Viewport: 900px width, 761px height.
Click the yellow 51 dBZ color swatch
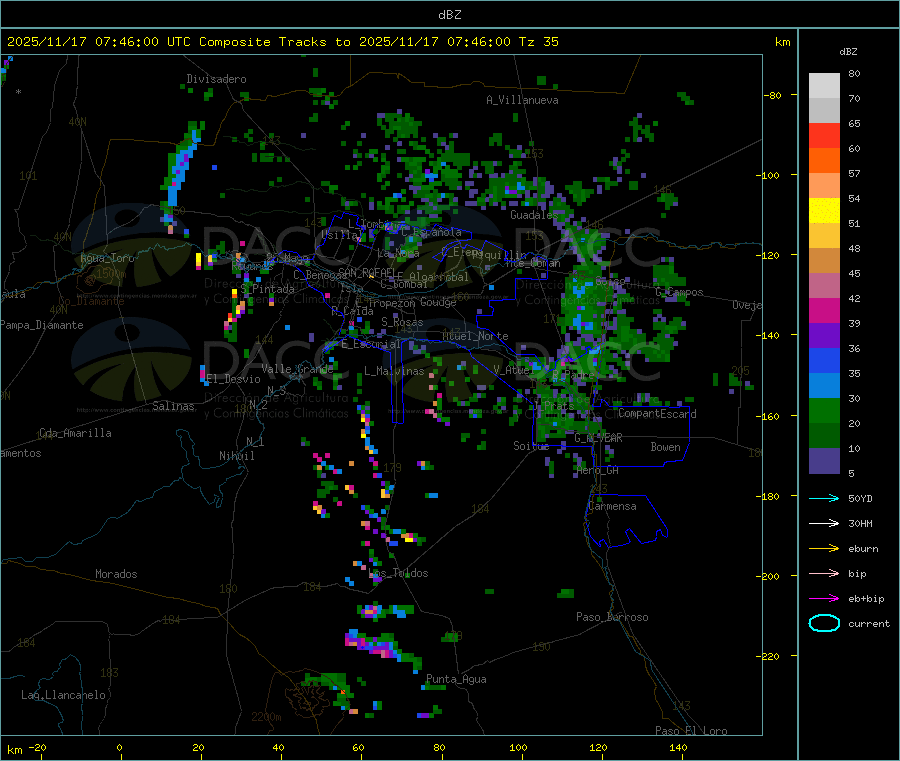tap(824, 211)
